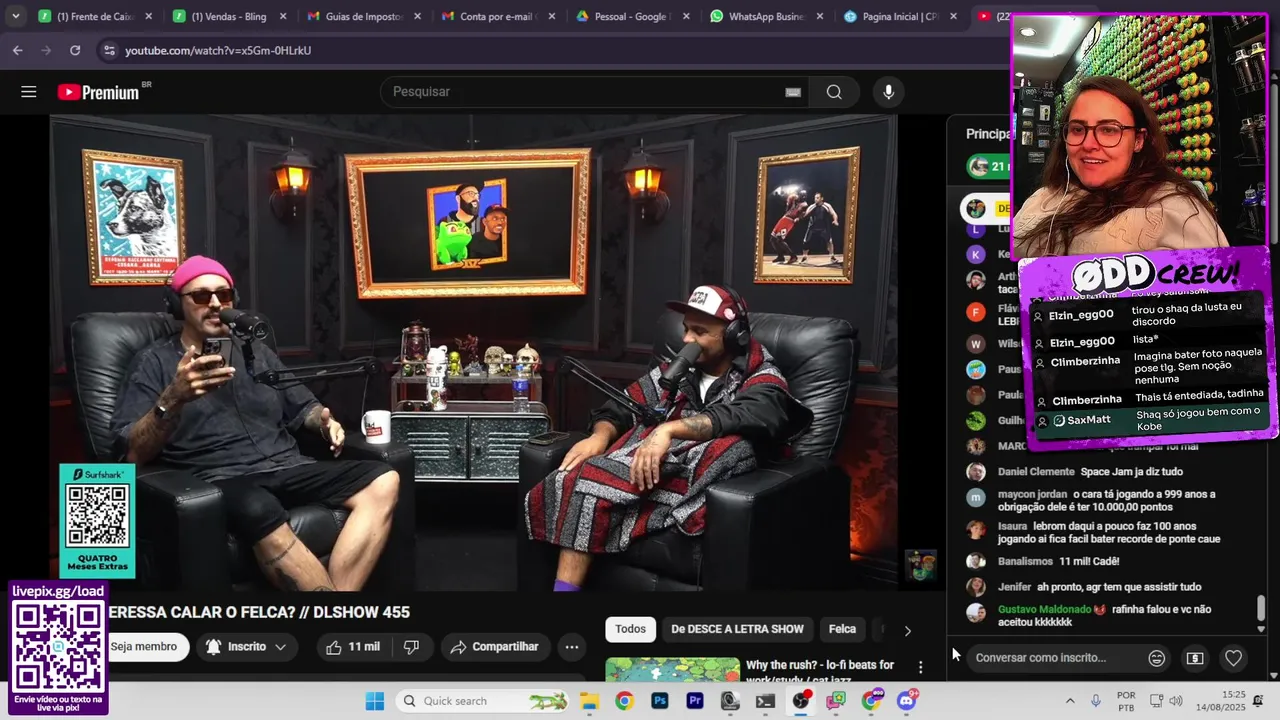Open site information icon in address bar
The width and height of the screenshot is (1280, 720).
click(108, 50)
